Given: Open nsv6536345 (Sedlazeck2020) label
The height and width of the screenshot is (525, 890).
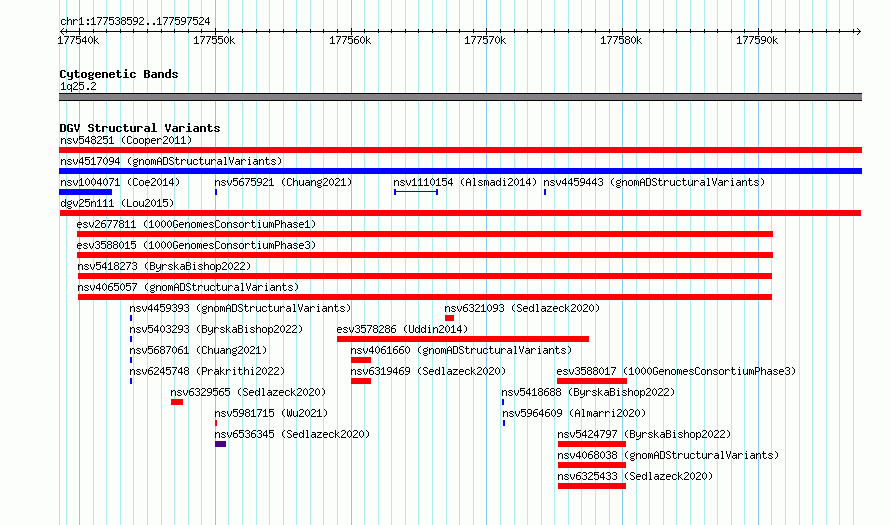Looking at the screenshot, I should (292, 434).
